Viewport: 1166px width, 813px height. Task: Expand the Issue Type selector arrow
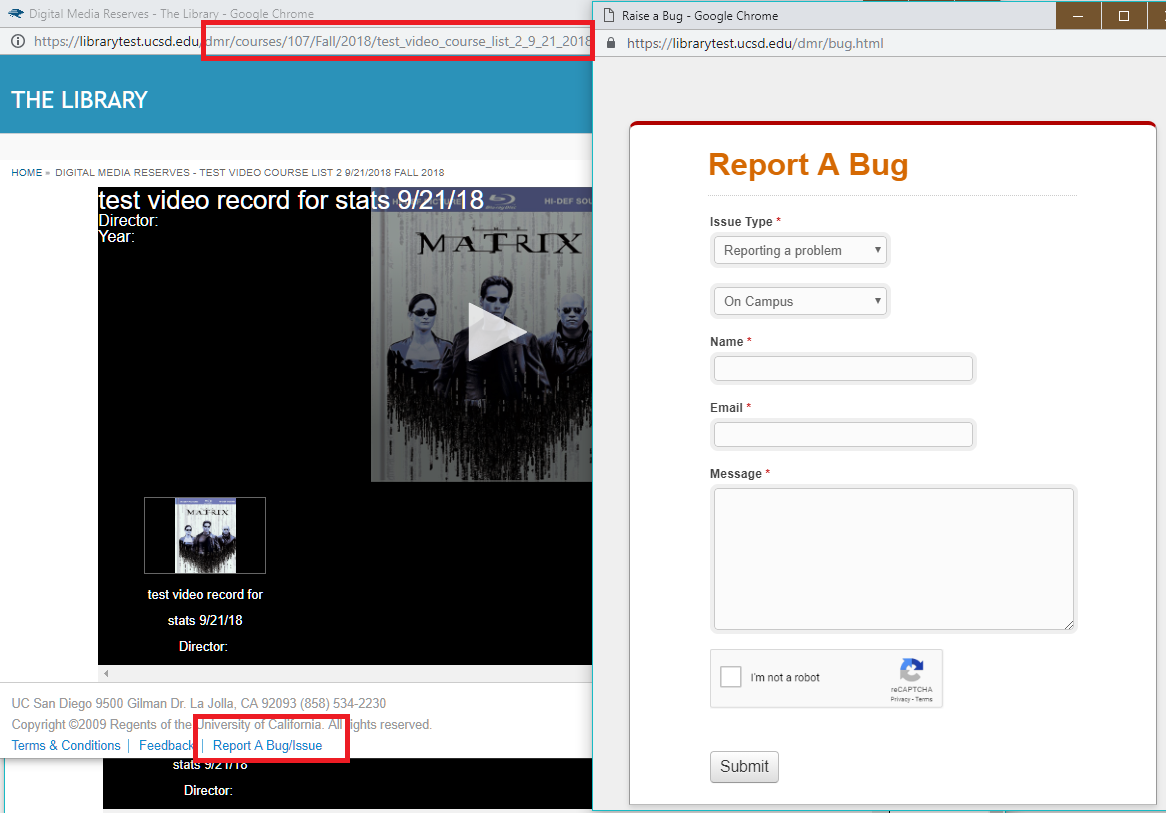tap(875, 249)
